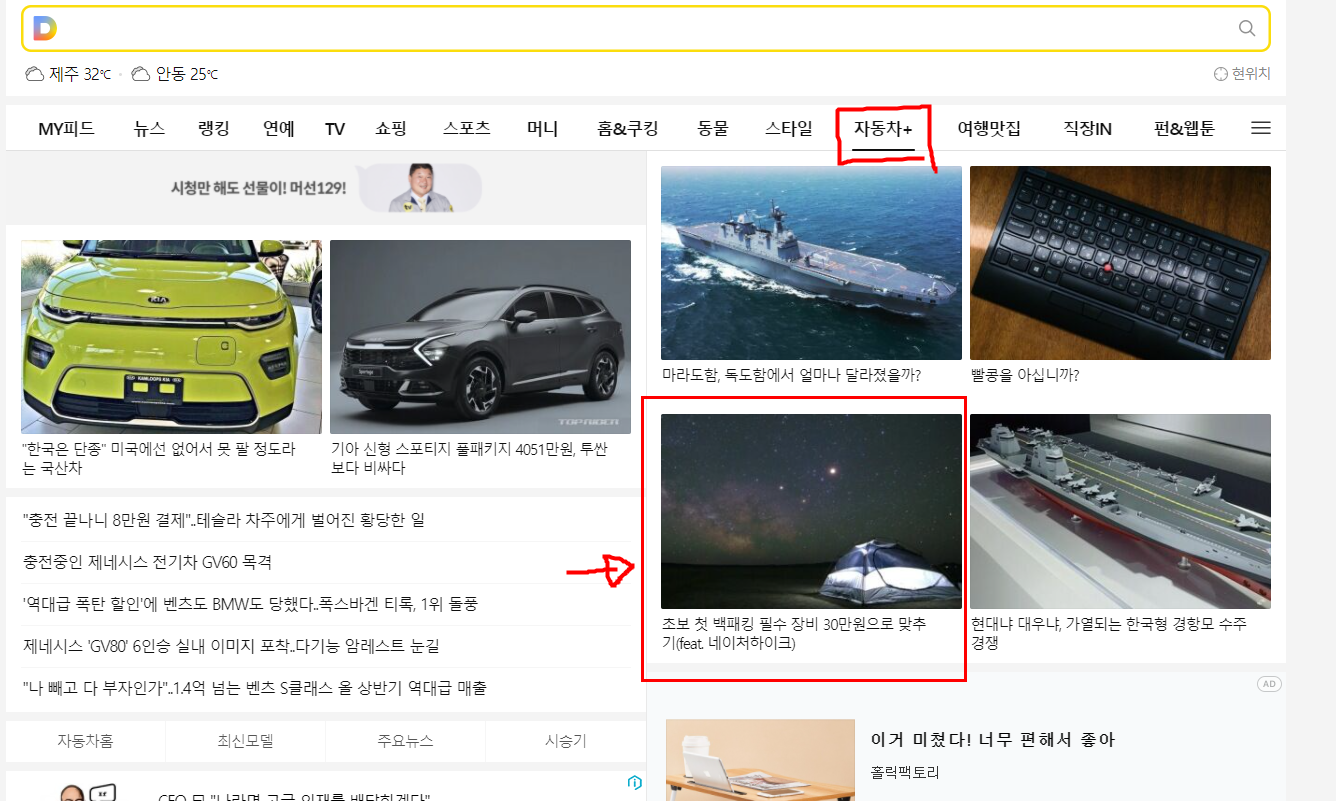1336x801 pixels.
Task: Click the 제주 32℃ weather text
Action: (x=80, y=74)
